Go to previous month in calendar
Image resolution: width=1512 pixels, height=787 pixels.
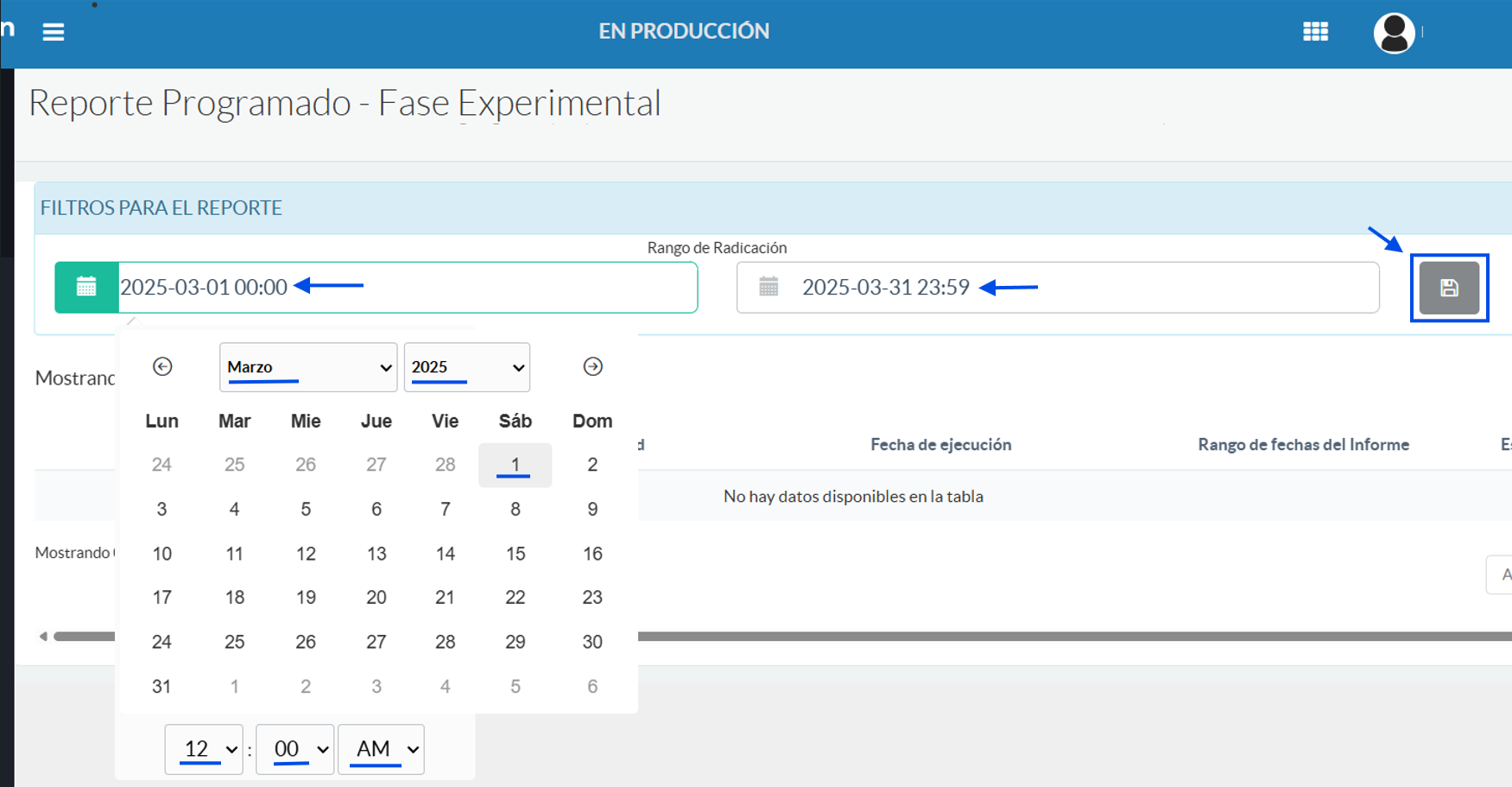coord(162,366)
